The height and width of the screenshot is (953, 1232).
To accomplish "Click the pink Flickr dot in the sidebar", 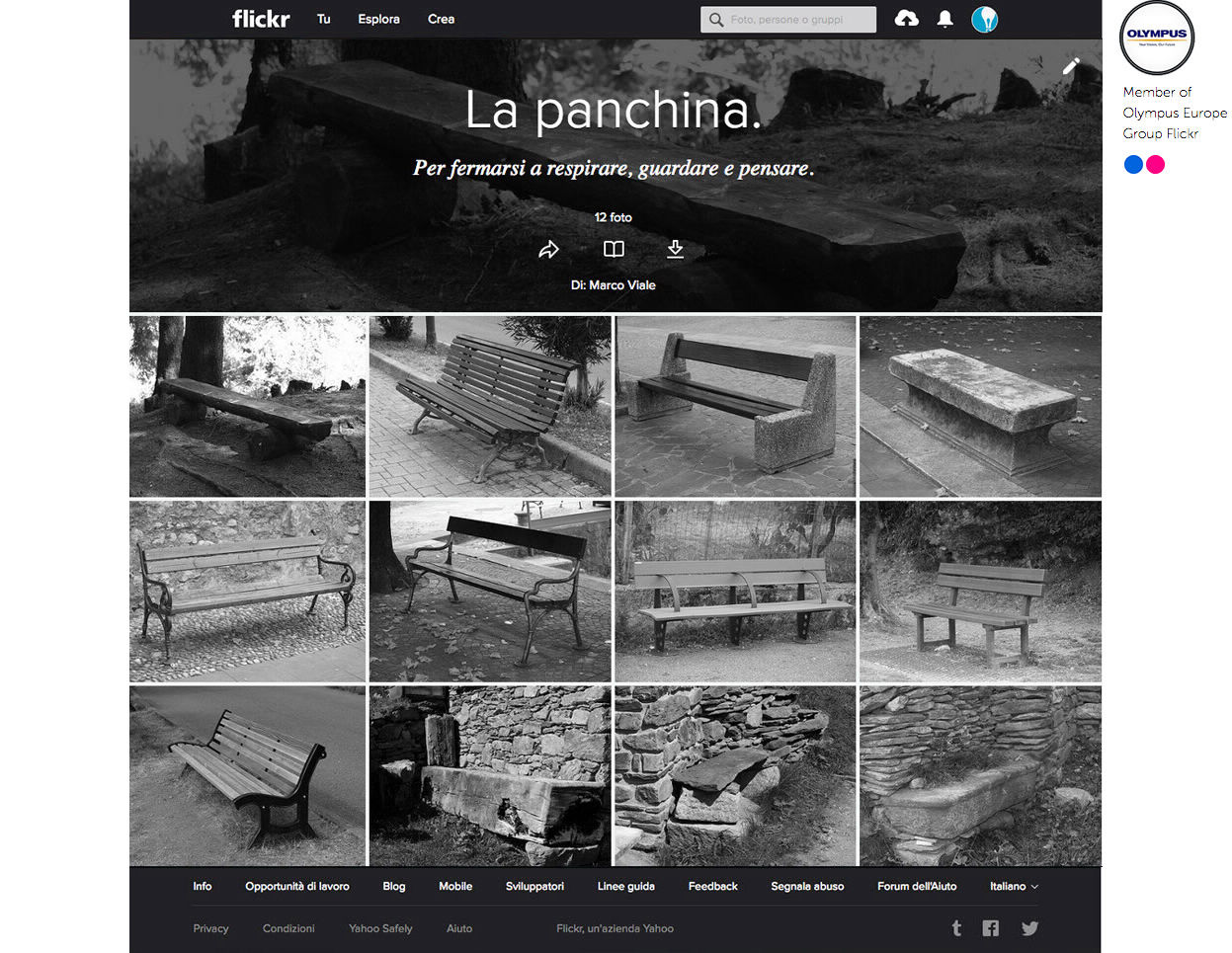I will point(1156,164).
